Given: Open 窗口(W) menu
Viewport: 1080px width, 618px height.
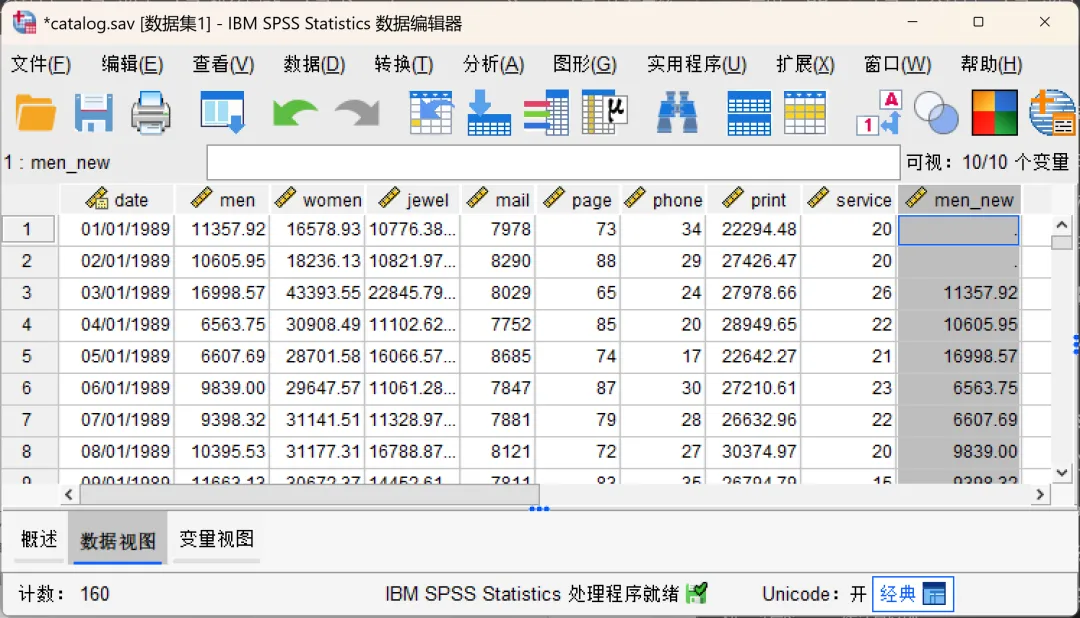Looking at the screenshot, I should click(897, 64).
